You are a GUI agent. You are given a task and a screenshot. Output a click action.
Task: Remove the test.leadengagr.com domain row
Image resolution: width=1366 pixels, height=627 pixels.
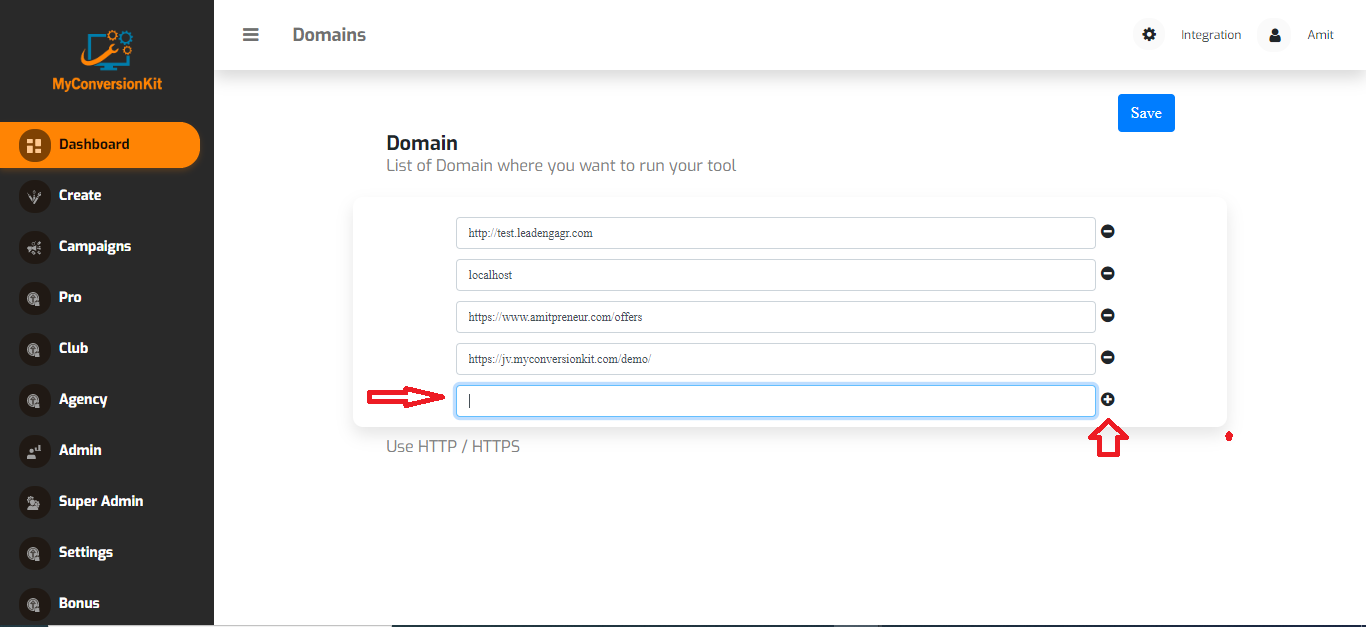[x=1108, y=231]
